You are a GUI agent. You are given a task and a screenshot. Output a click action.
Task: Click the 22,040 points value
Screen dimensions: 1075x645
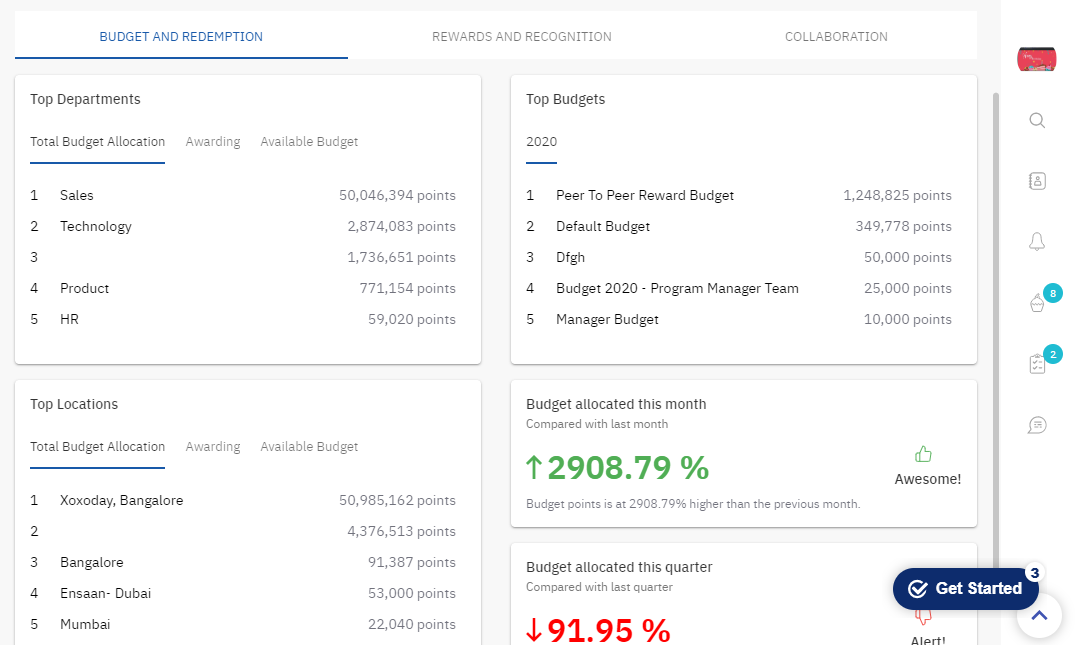[x=412, y=624]
